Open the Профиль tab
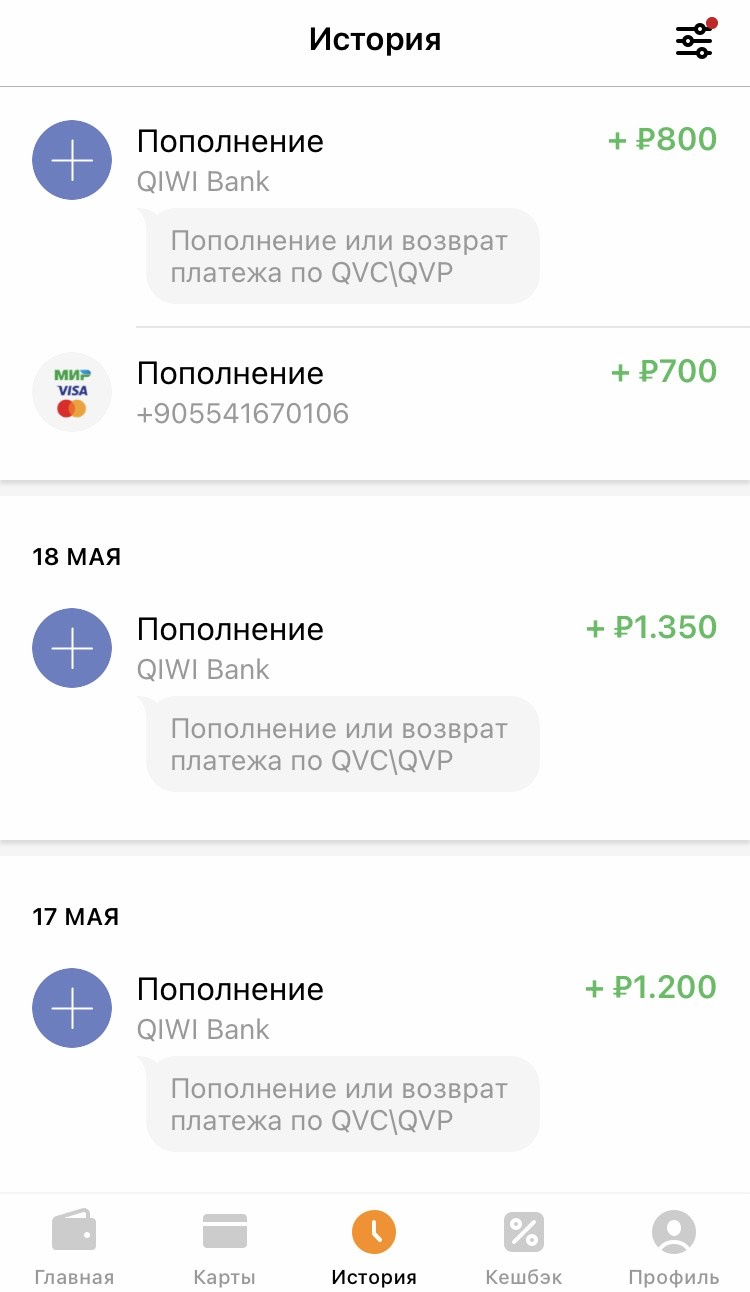750x1292 pixels. (674, 1246)
